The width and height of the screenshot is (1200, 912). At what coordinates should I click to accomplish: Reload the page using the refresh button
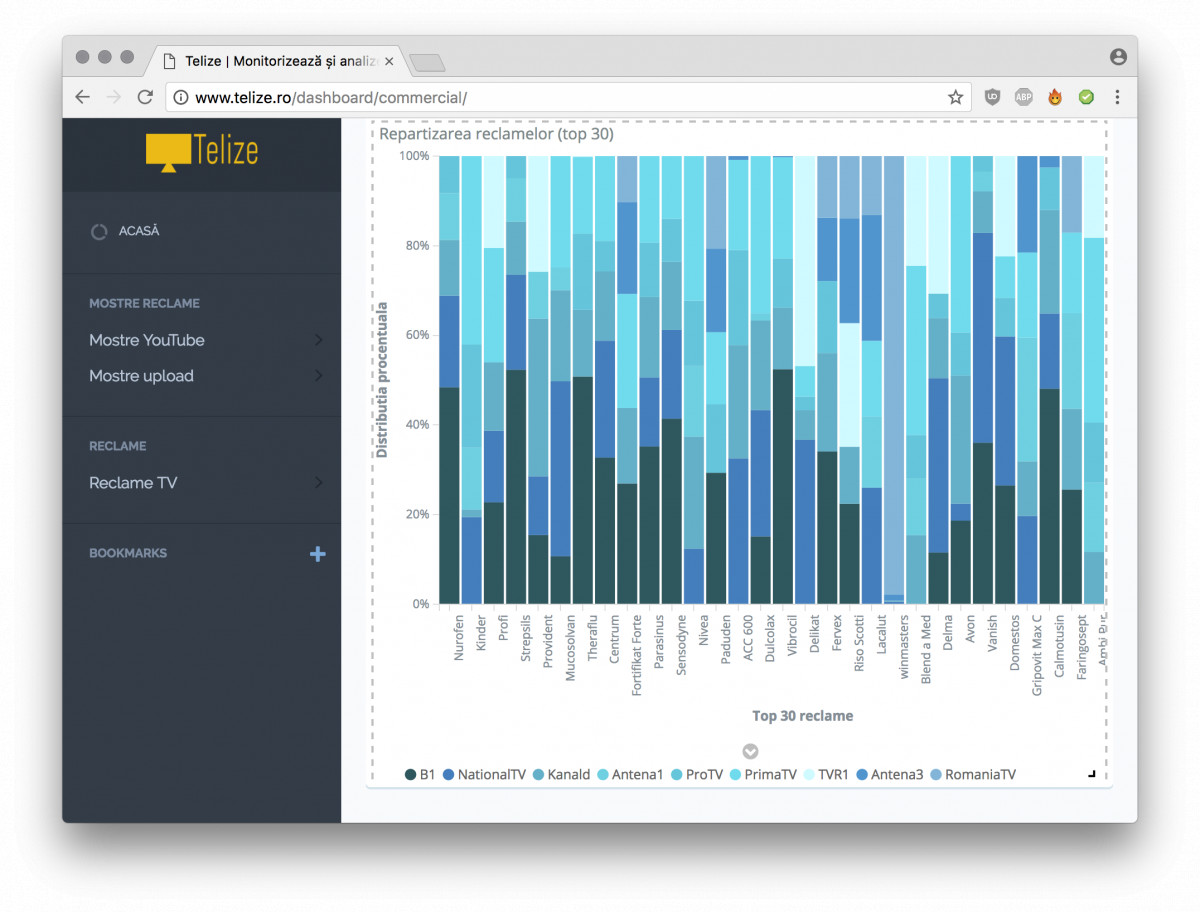[x=145, y=97]
